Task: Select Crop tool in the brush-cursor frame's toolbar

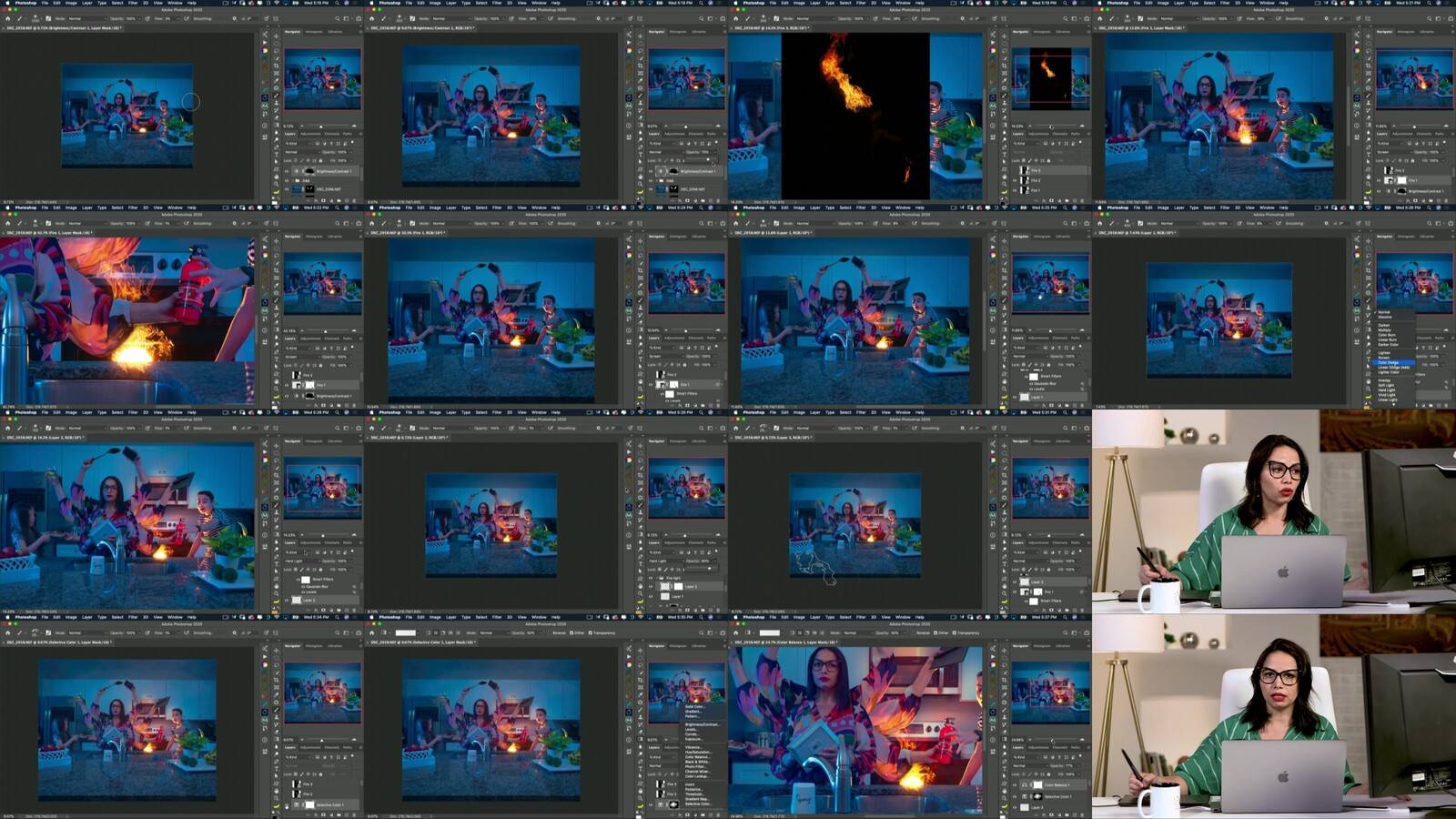Action: 277,66
